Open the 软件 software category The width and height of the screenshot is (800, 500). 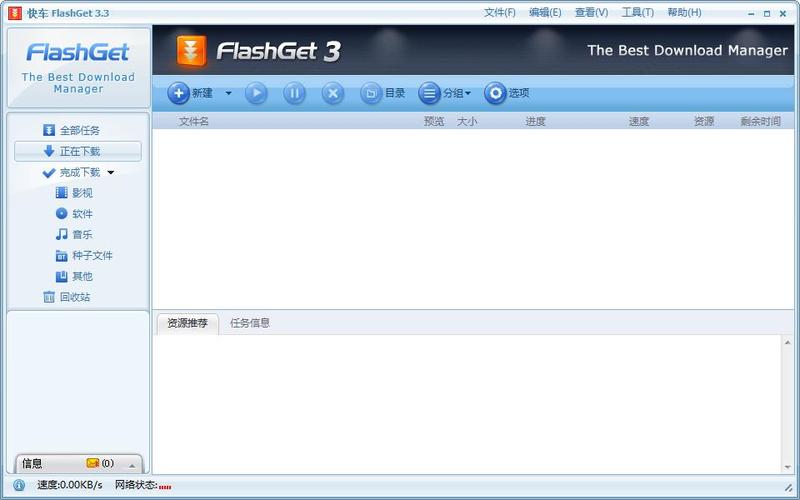[x=74, y=214]
